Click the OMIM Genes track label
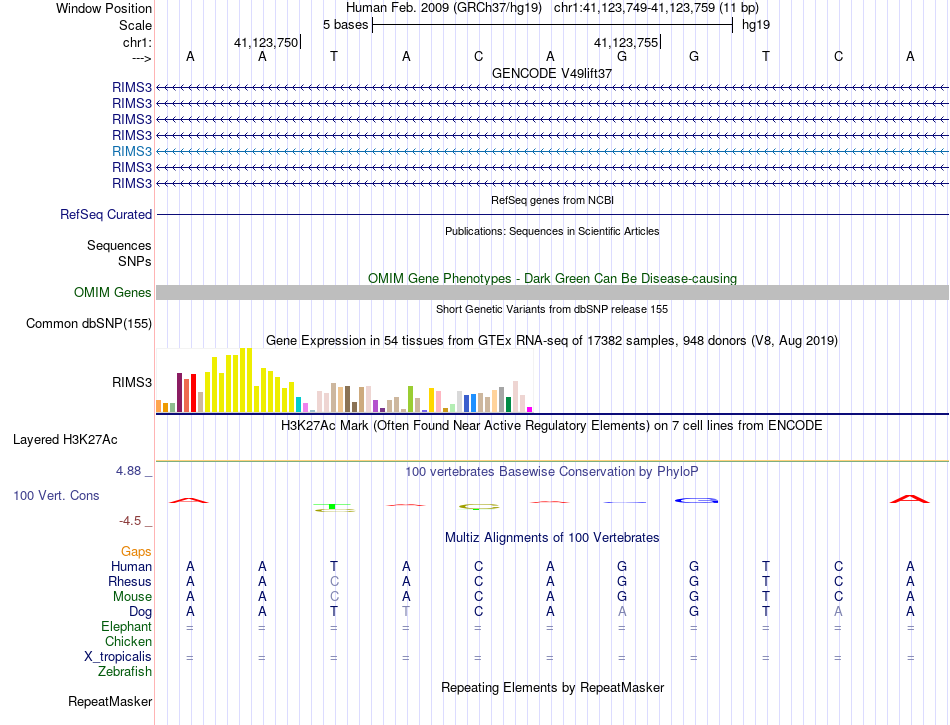 coord(113,293)
